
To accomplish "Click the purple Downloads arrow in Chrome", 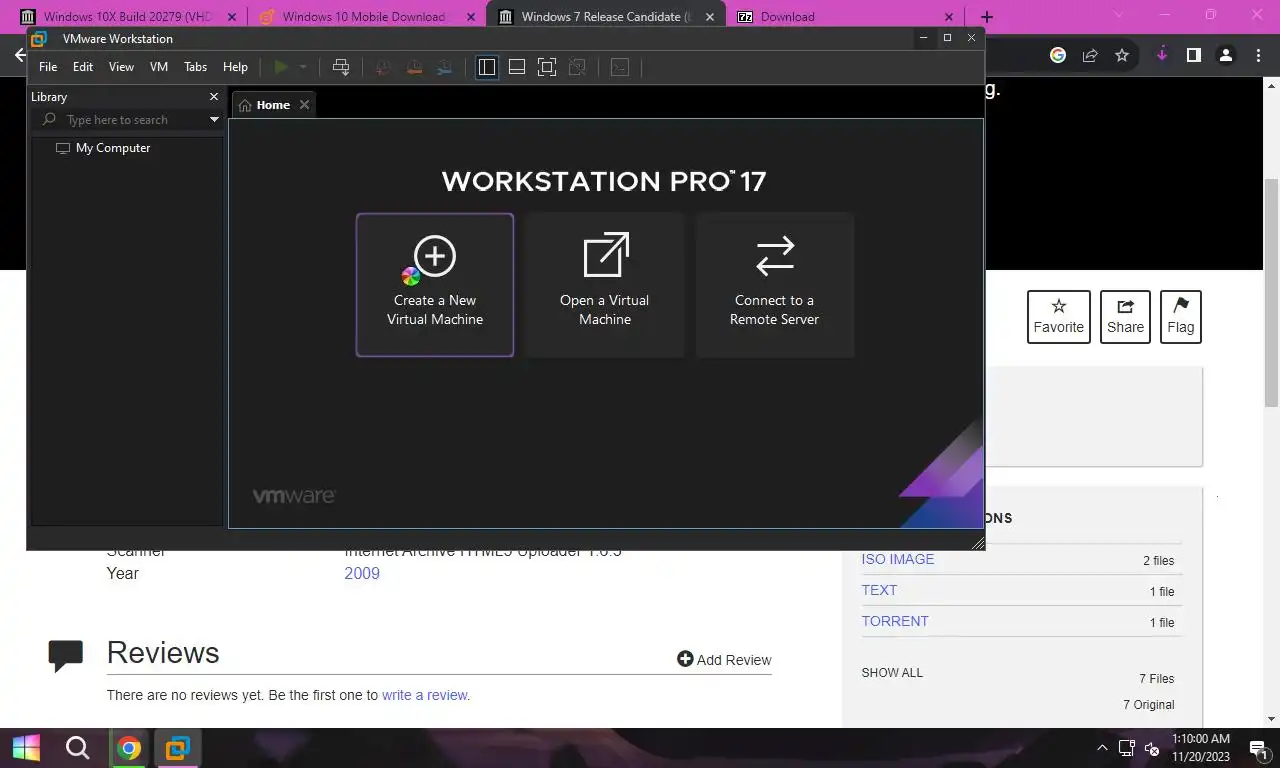I will click(1162, 55).
